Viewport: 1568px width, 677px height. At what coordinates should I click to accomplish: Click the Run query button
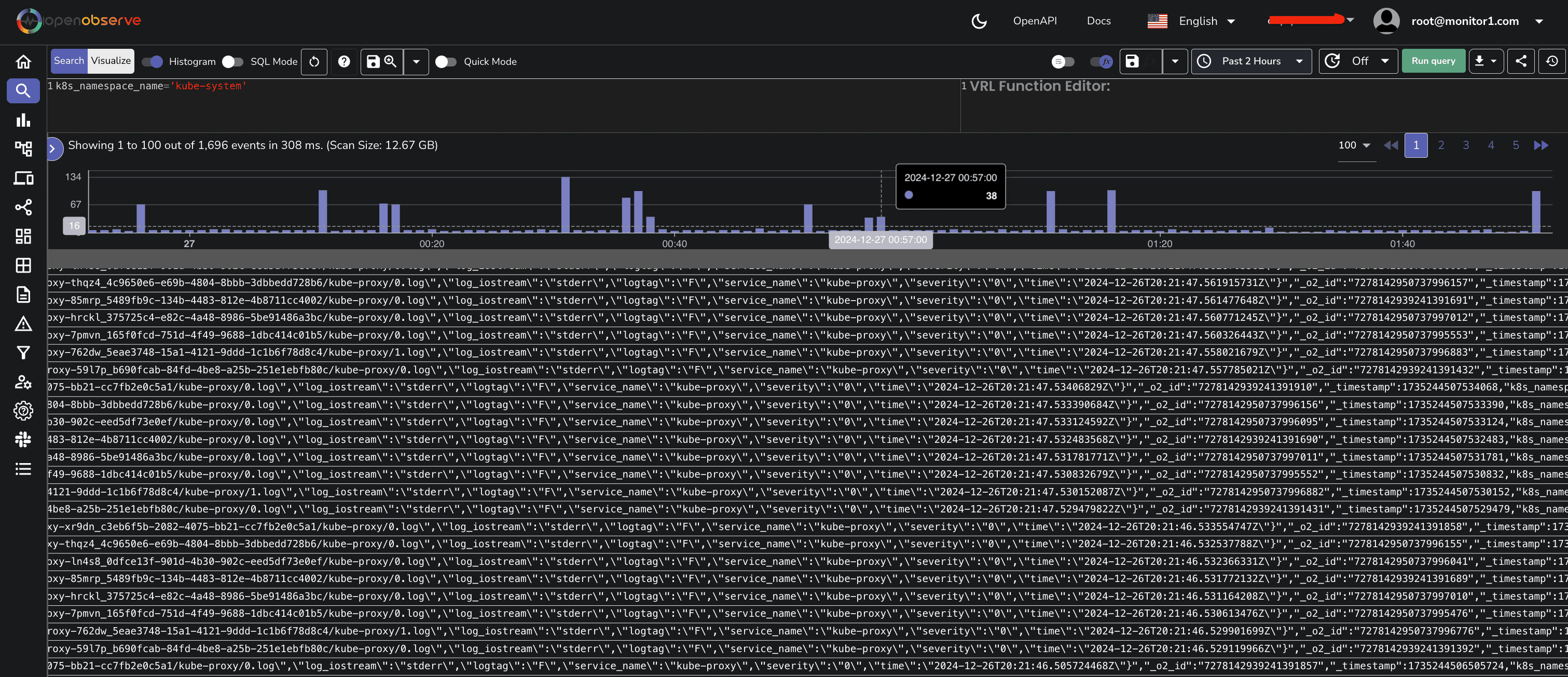[x=1433, y=61]
